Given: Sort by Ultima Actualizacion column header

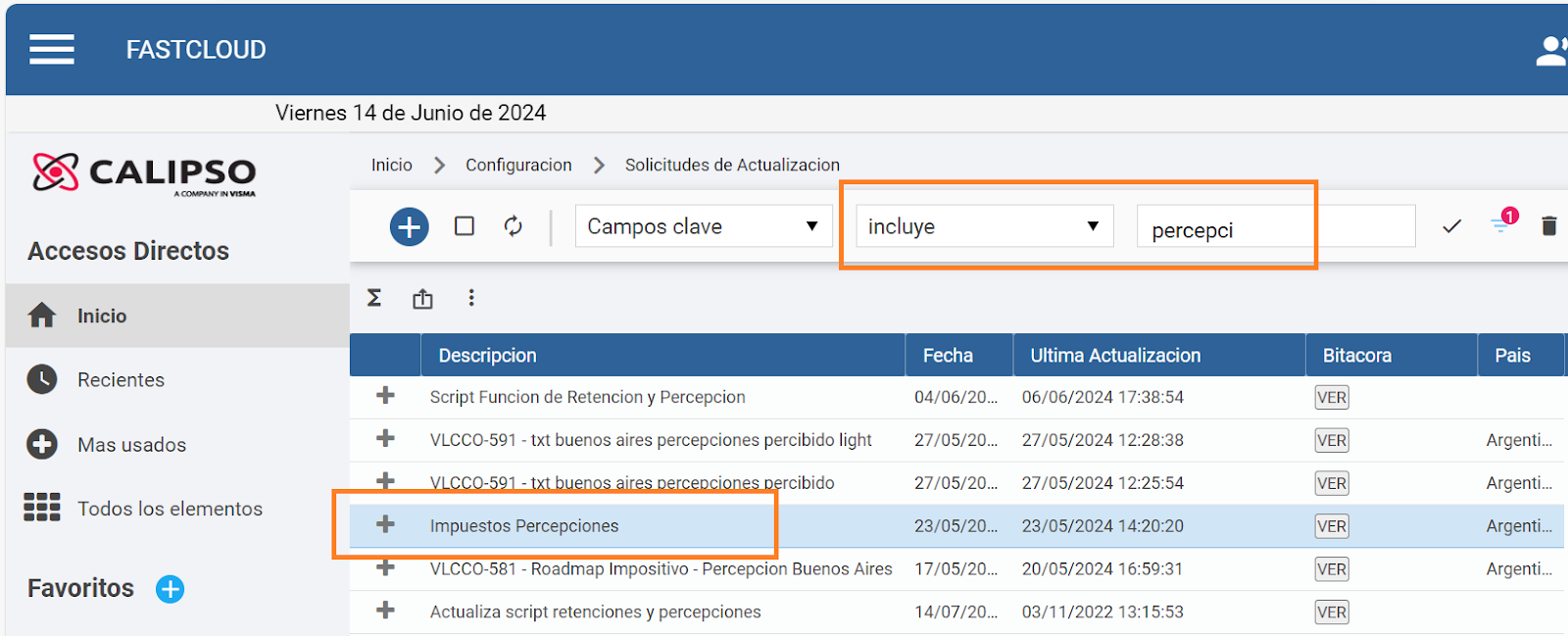Looking at the screenshot, I should click(1158, 356).
